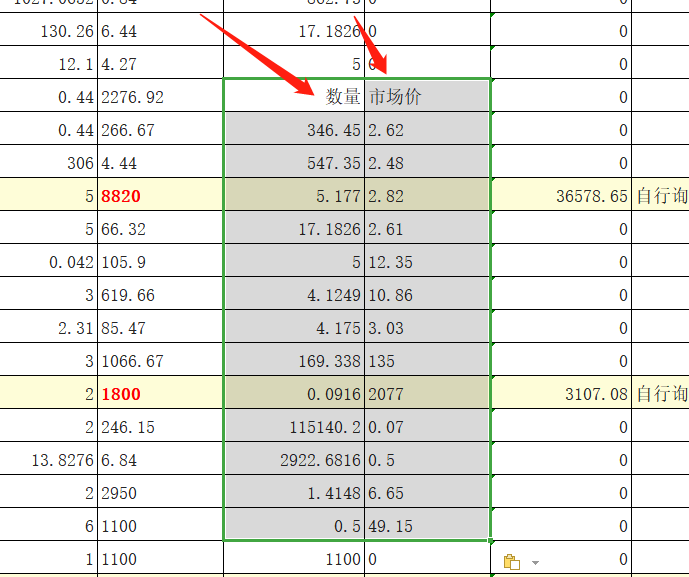The image size is (689, 577).
Task: Select the cell containing 3107.08
Action: pos(561,394)
